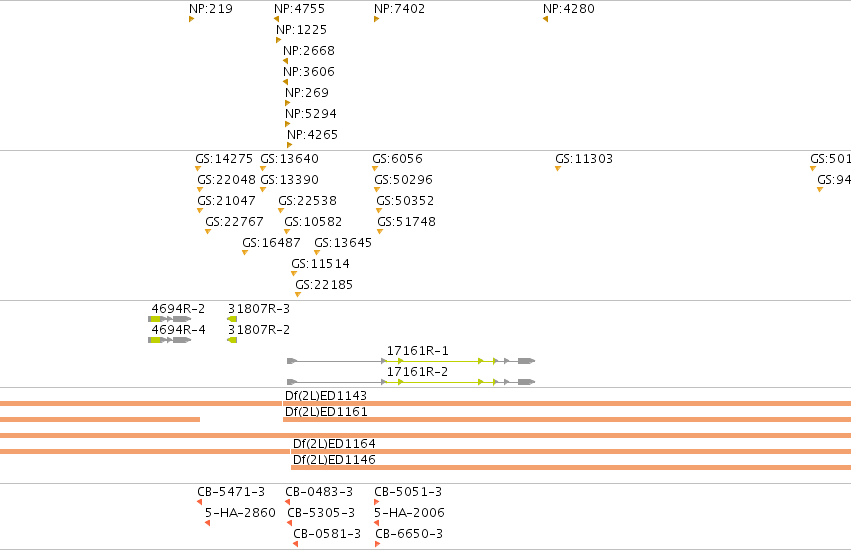Click the NP:2668 label
This screenshot has width=851, height=550.
click(309, 50)
